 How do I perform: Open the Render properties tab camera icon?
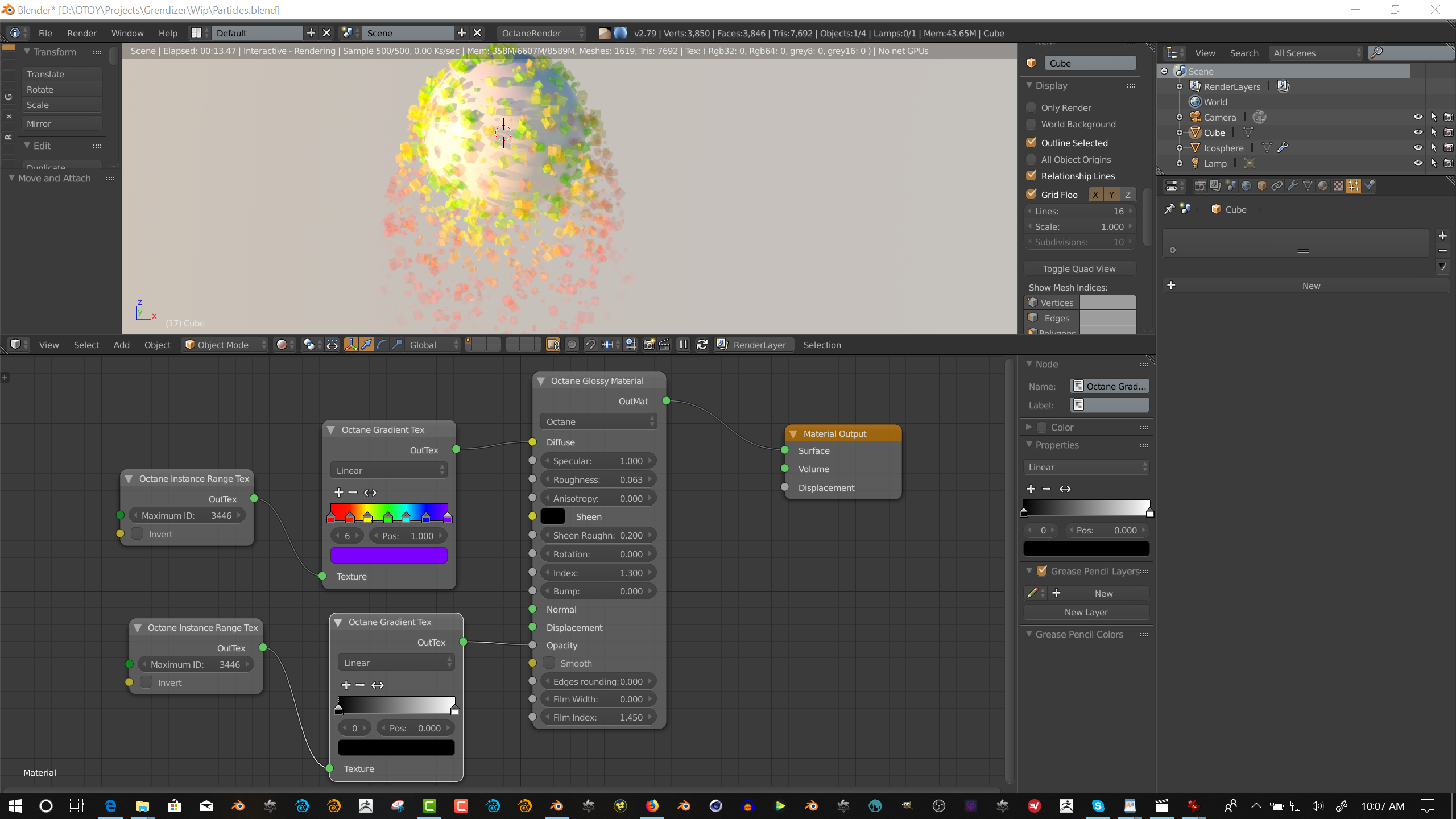(x=1200, y=185)
